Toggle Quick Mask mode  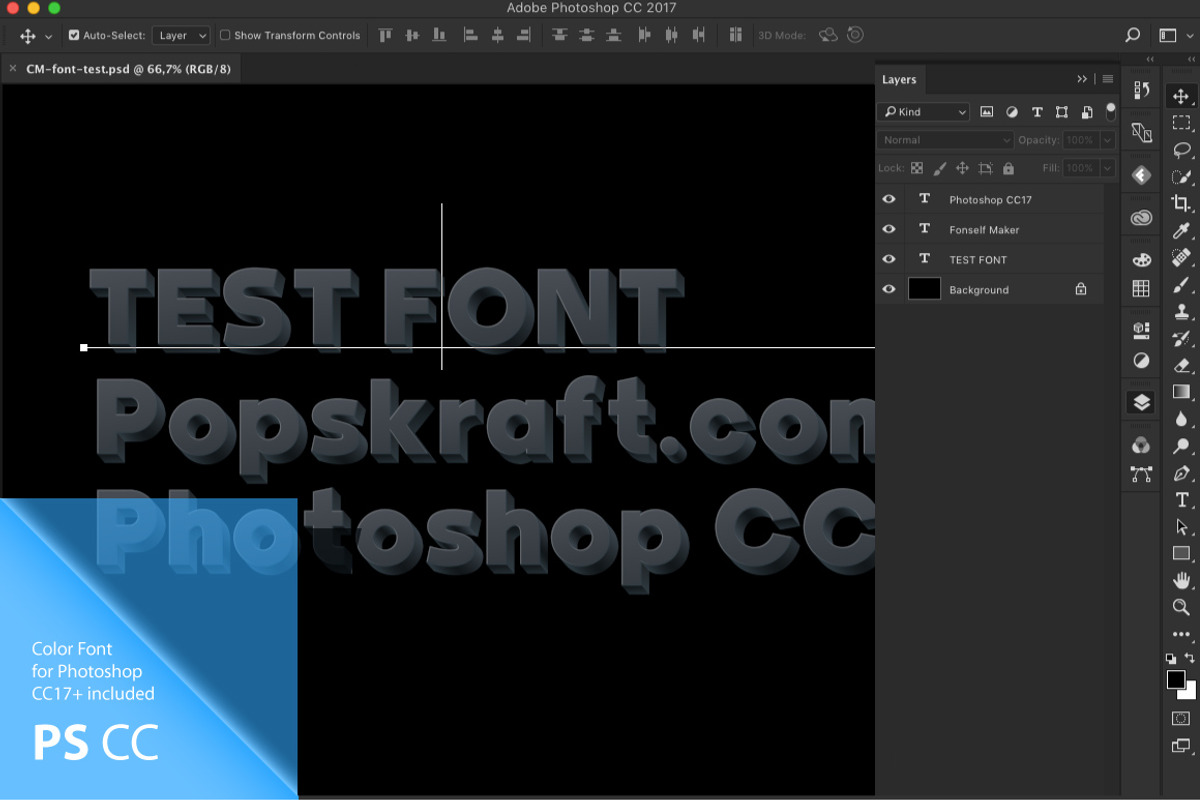tap(1181, 719)
